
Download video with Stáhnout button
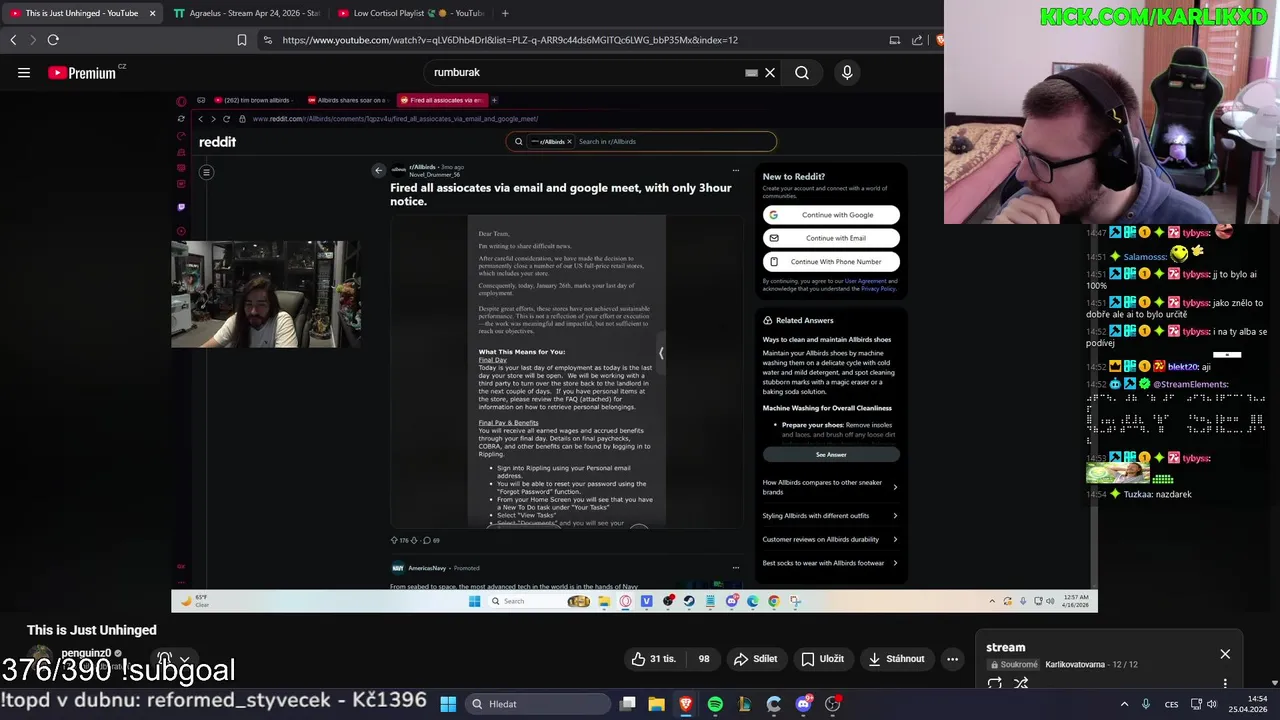pyautogui.click(x=896, y=659)
